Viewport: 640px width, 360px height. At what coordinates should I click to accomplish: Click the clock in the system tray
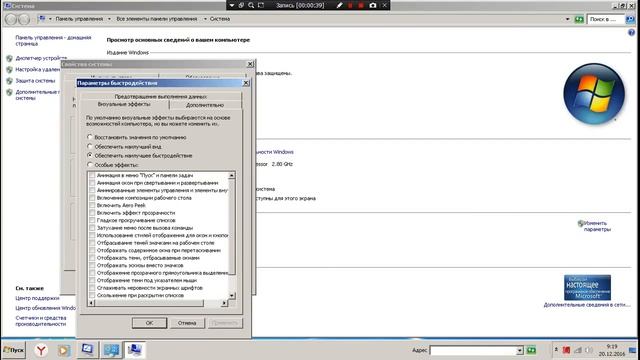point(612,350)
